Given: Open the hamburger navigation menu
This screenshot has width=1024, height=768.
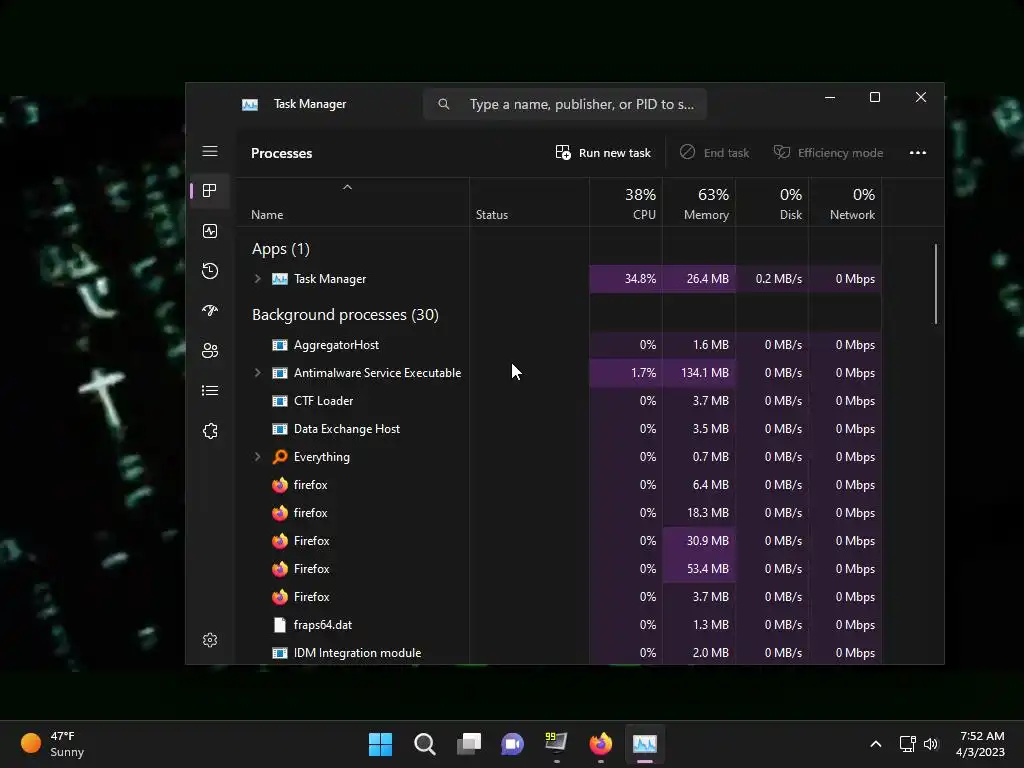Looking at the screenshot, I should coord(210,152).
